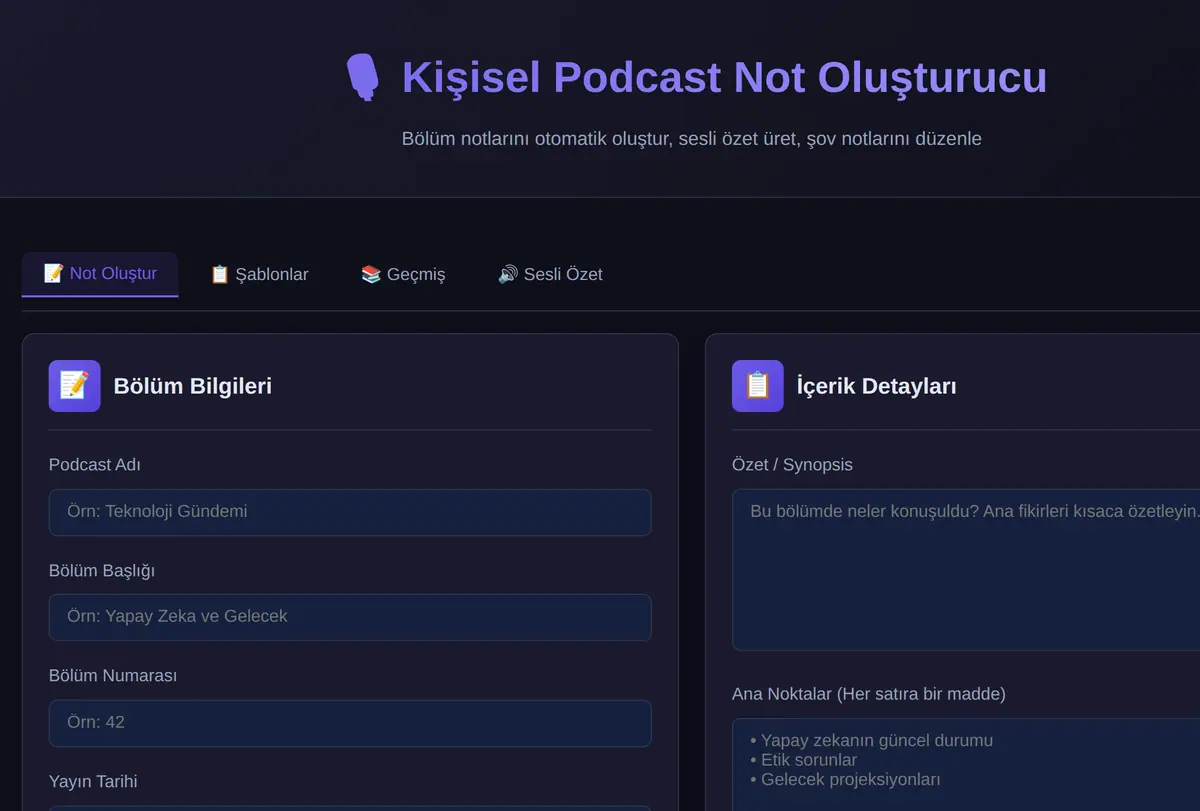Switch to the Not Oluştur tab

click(100, 274)
